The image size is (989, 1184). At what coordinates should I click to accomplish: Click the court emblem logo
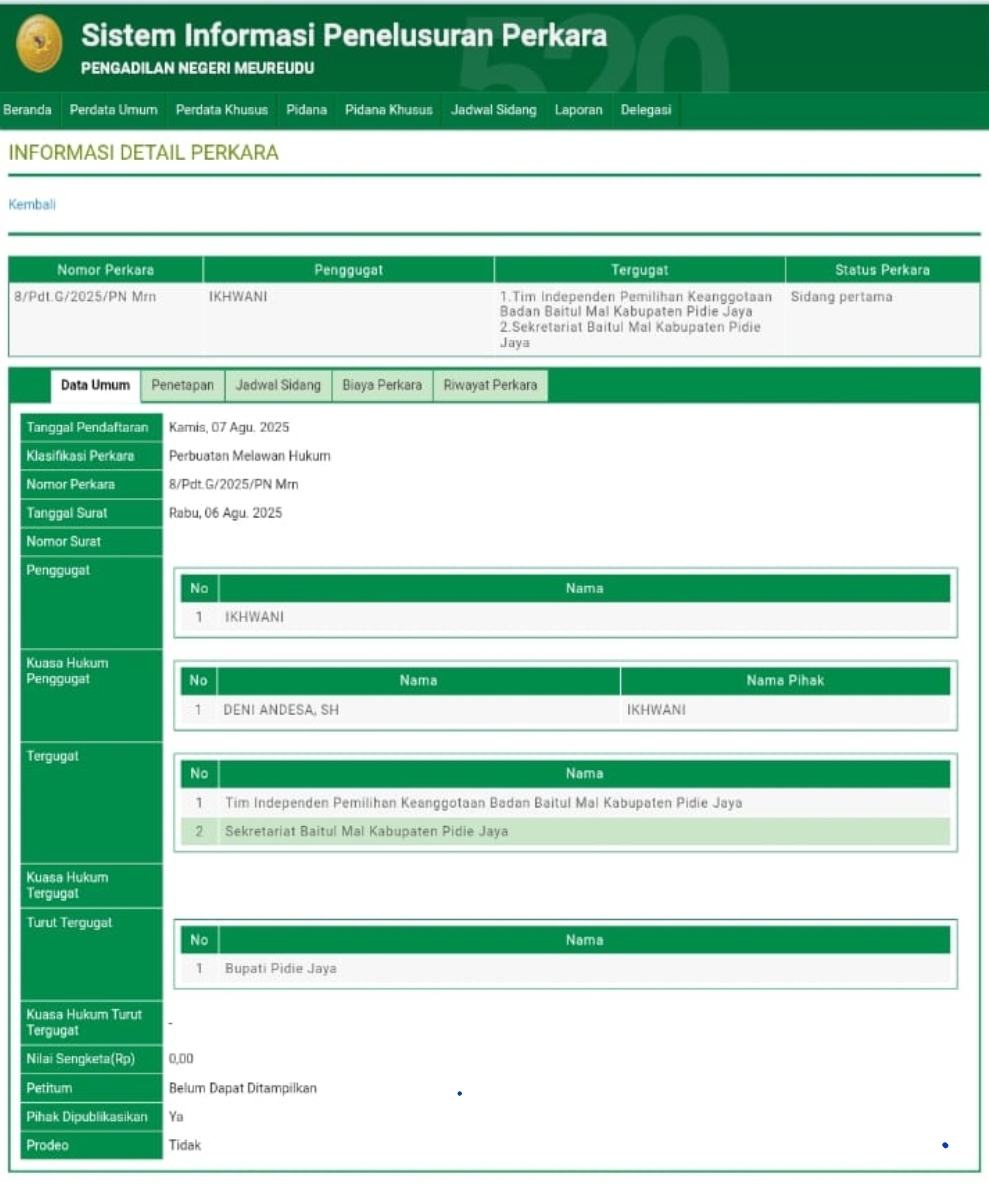pos(39,45)
